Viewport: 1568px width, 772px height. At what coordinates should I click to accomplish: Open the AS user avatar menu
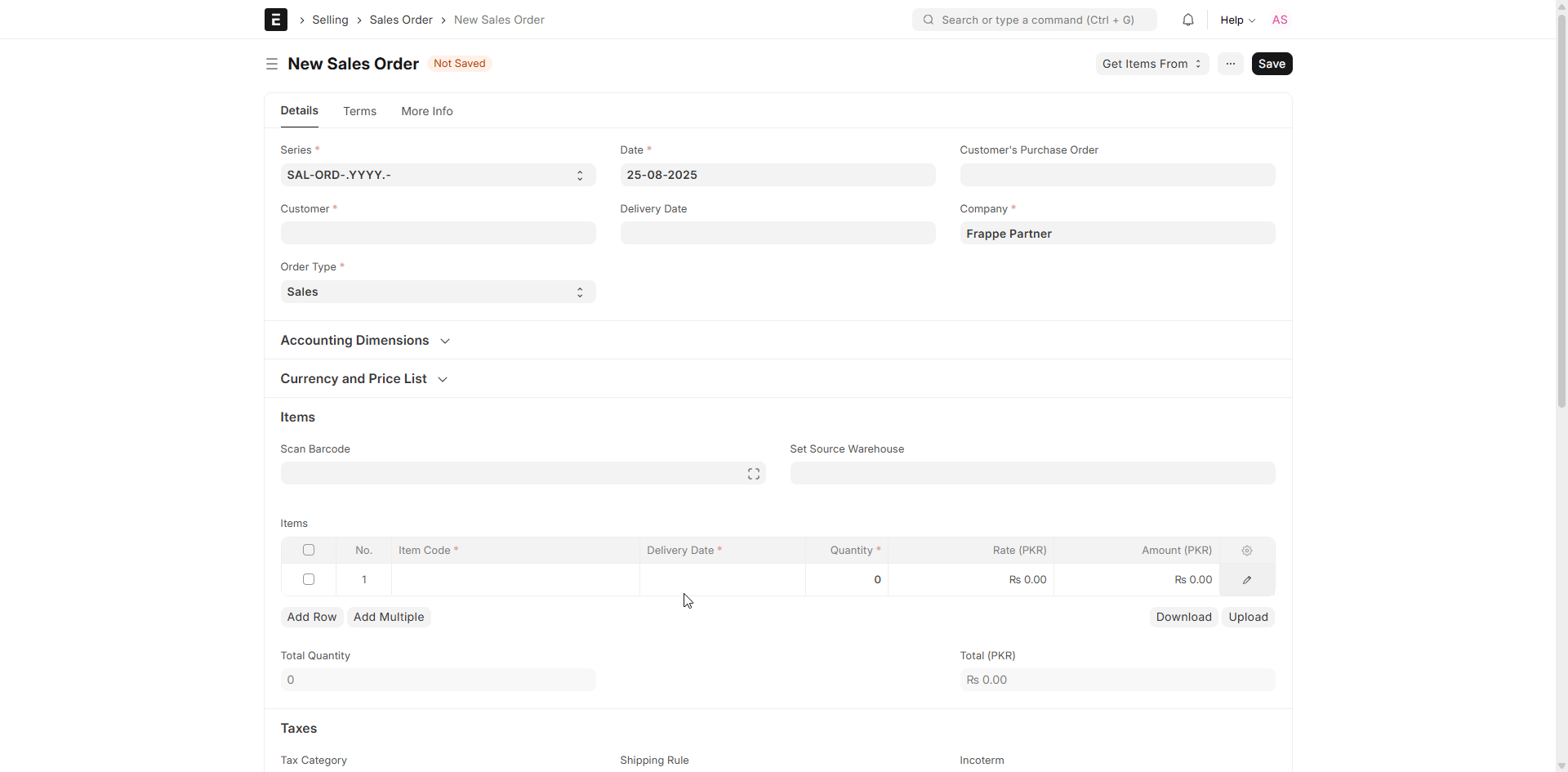click(1279, 20)
